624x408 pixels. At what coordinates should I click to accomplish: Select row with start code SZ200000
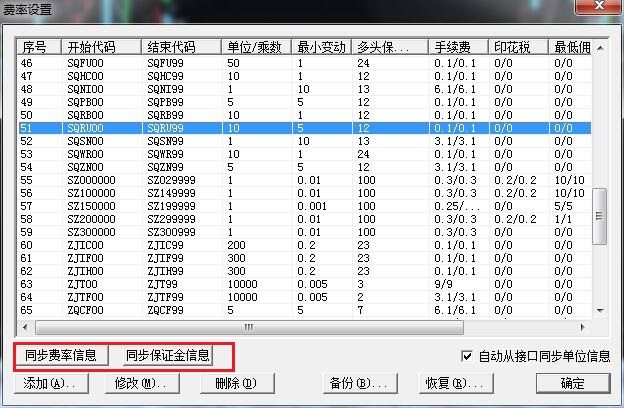pos(304,219)
